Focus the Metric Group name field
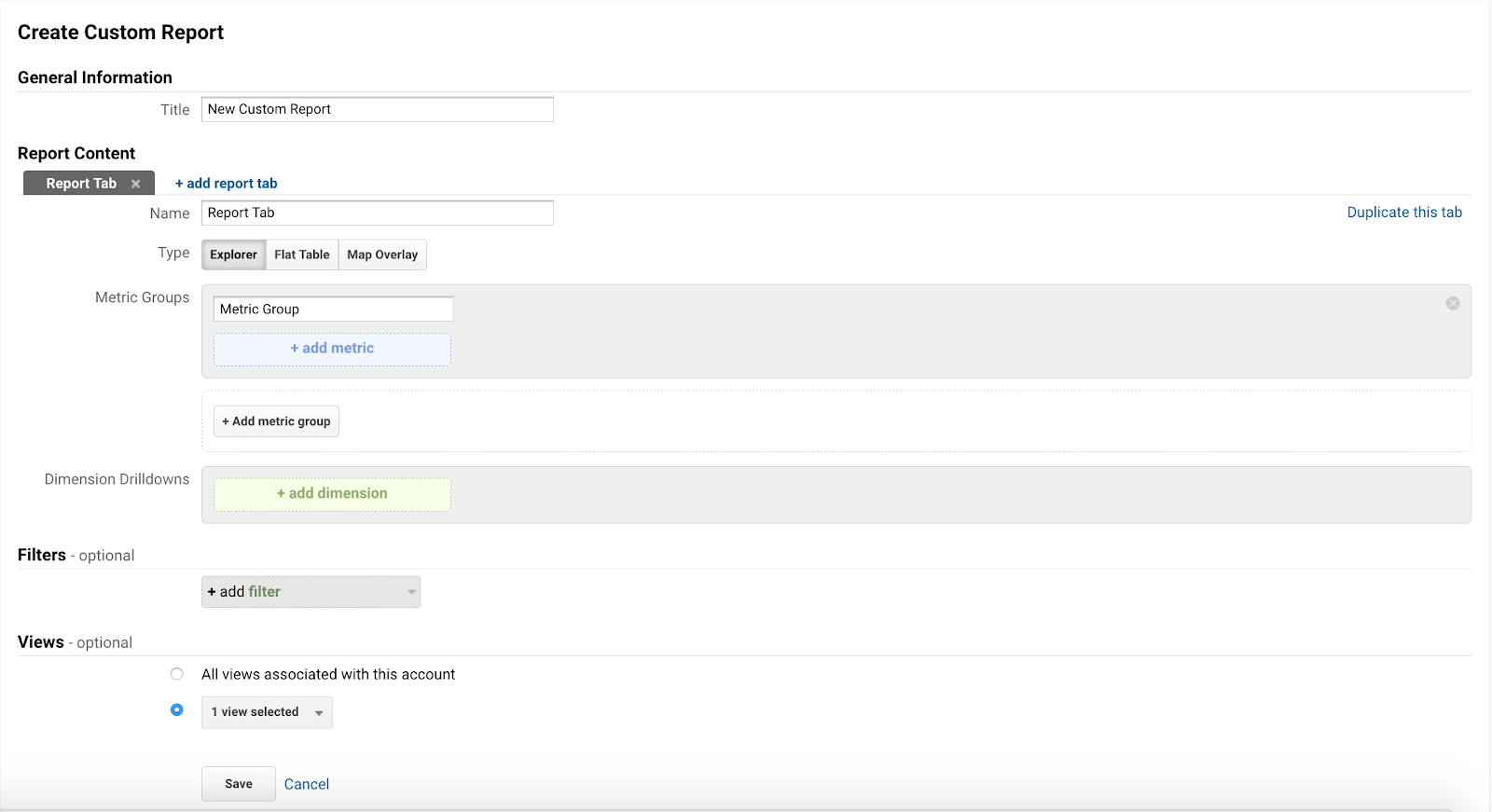 tap(334, 309)
